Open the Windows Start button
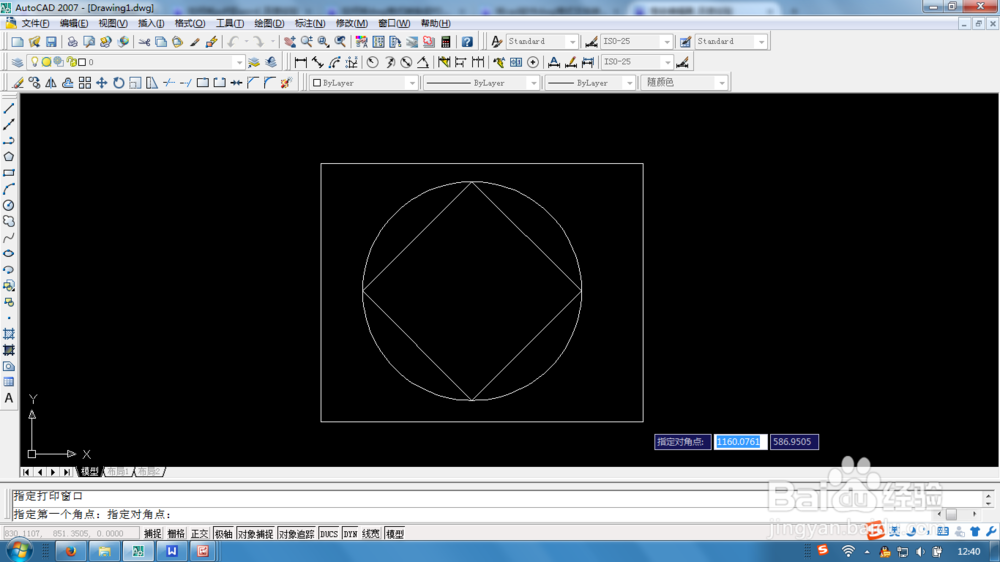This screenshot has height=562, width=1000. [18, 551]
